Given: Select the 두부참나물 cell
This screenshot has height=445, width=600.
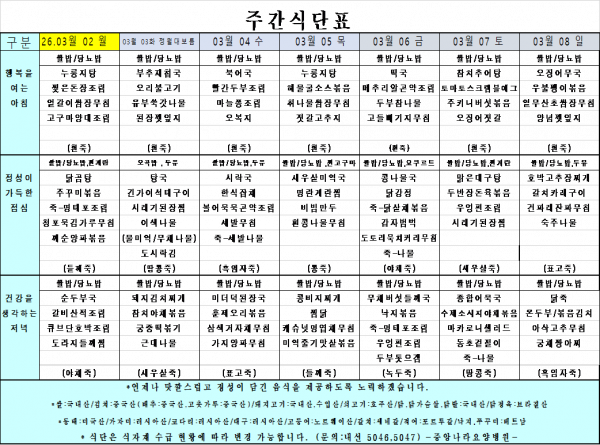Looking at the screenshot, I should [x=399, y=103].
